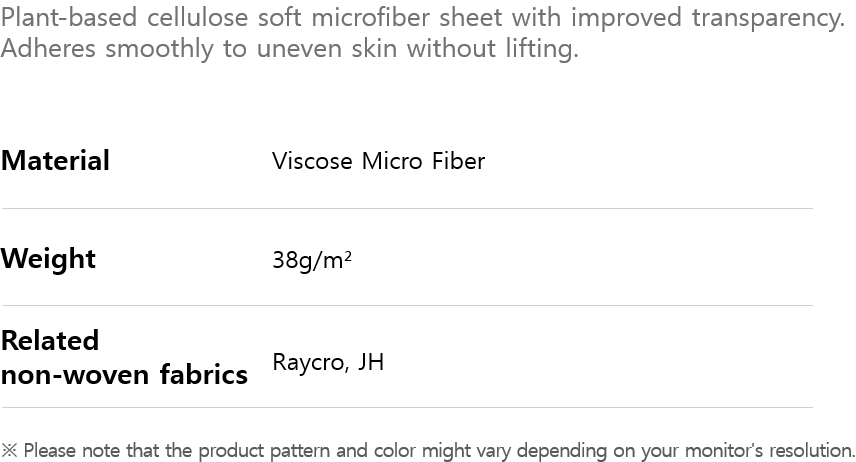Click the Weight row label
This screenshot has height=462, width=856.
click(x=48, y=258)
